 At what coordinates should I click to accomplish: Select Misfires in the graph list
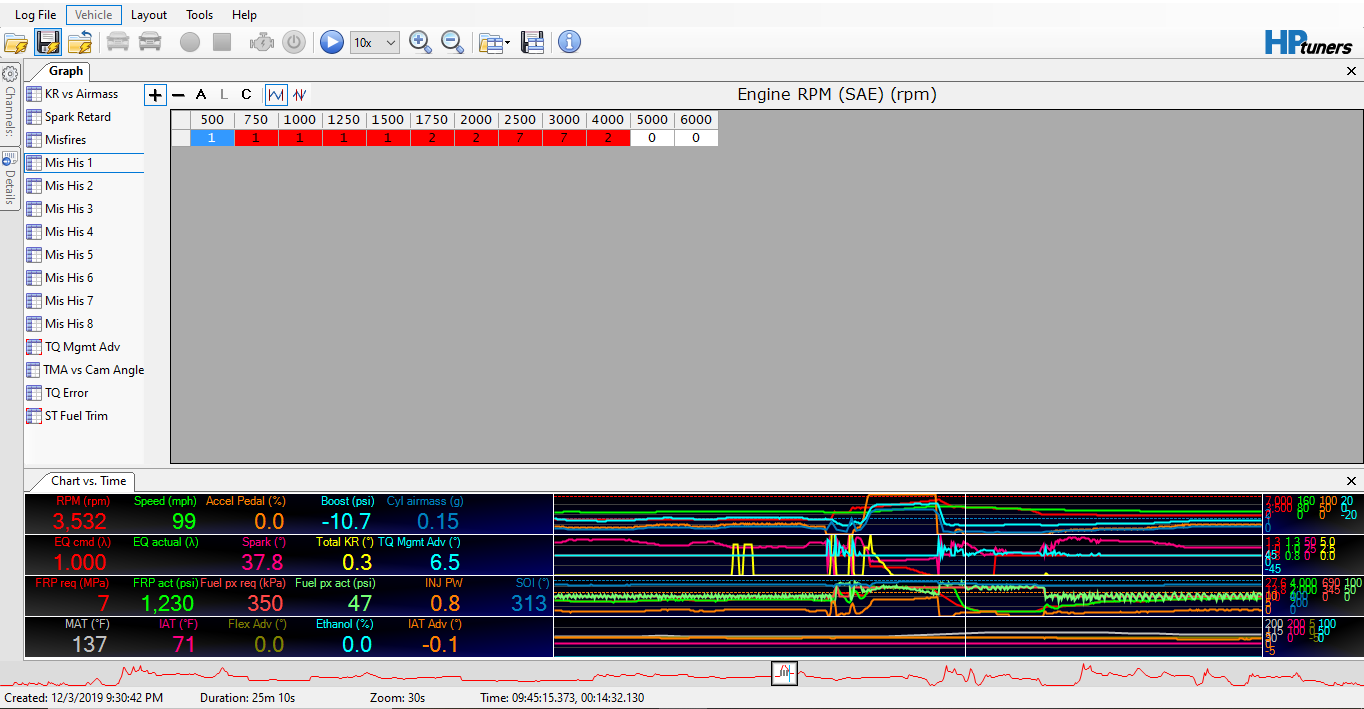[65, 140]
